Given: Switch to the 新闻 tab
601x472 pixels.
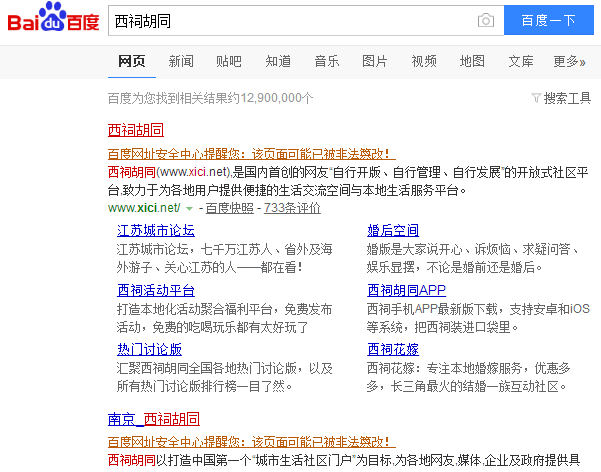Looking at the screenshot, I should pos(181,62).
